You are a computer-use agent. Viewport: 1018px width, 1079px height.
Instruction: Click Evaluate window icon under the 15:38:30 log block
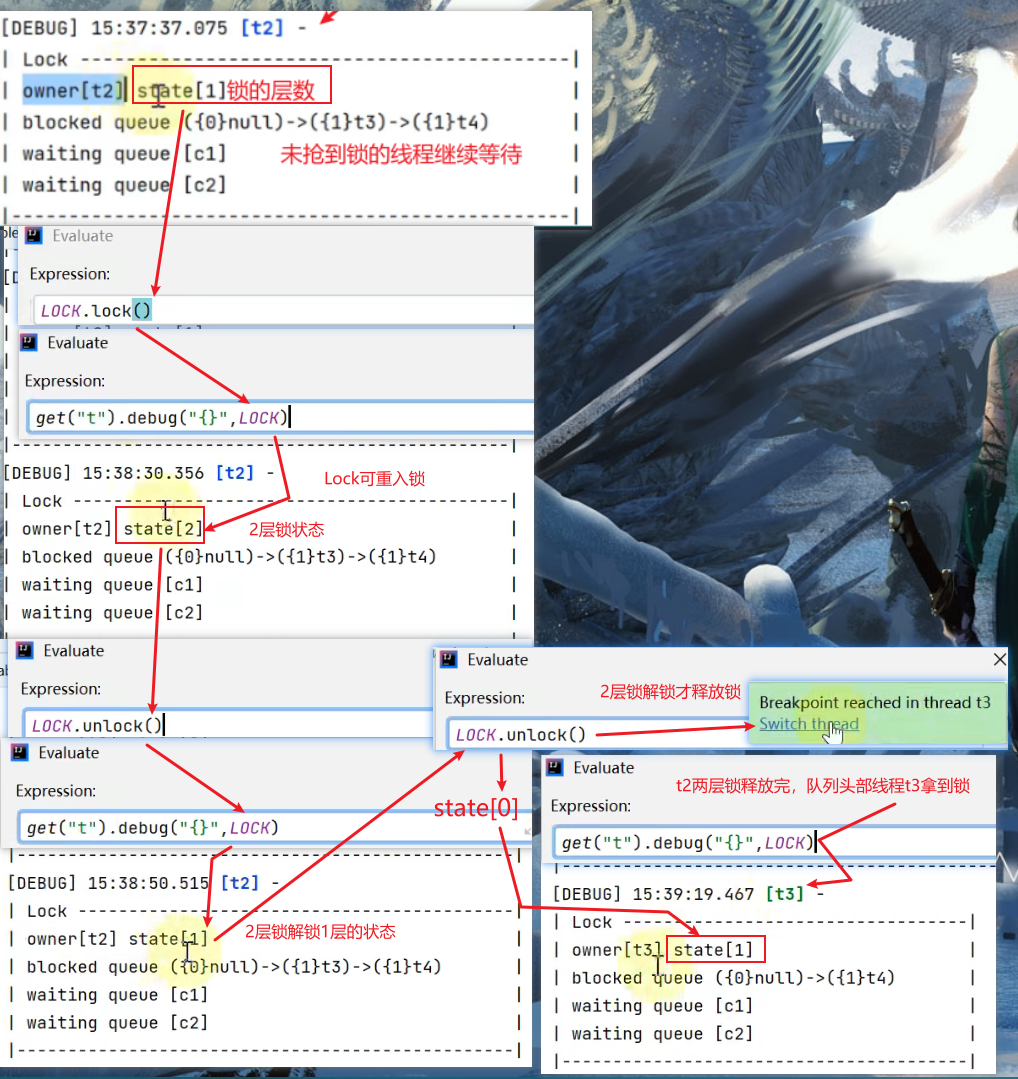(25, 651)
